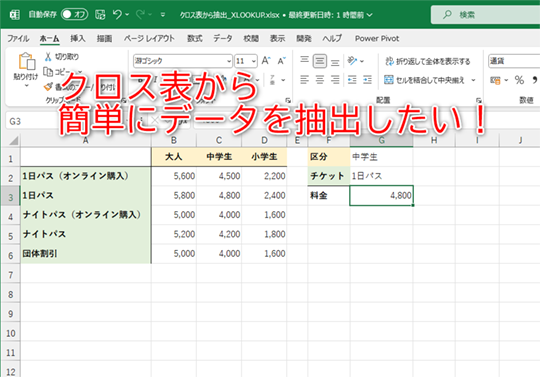Click the Percent Style icon
540x377 pixels.
pyautogui.click(x=519, y=80)
